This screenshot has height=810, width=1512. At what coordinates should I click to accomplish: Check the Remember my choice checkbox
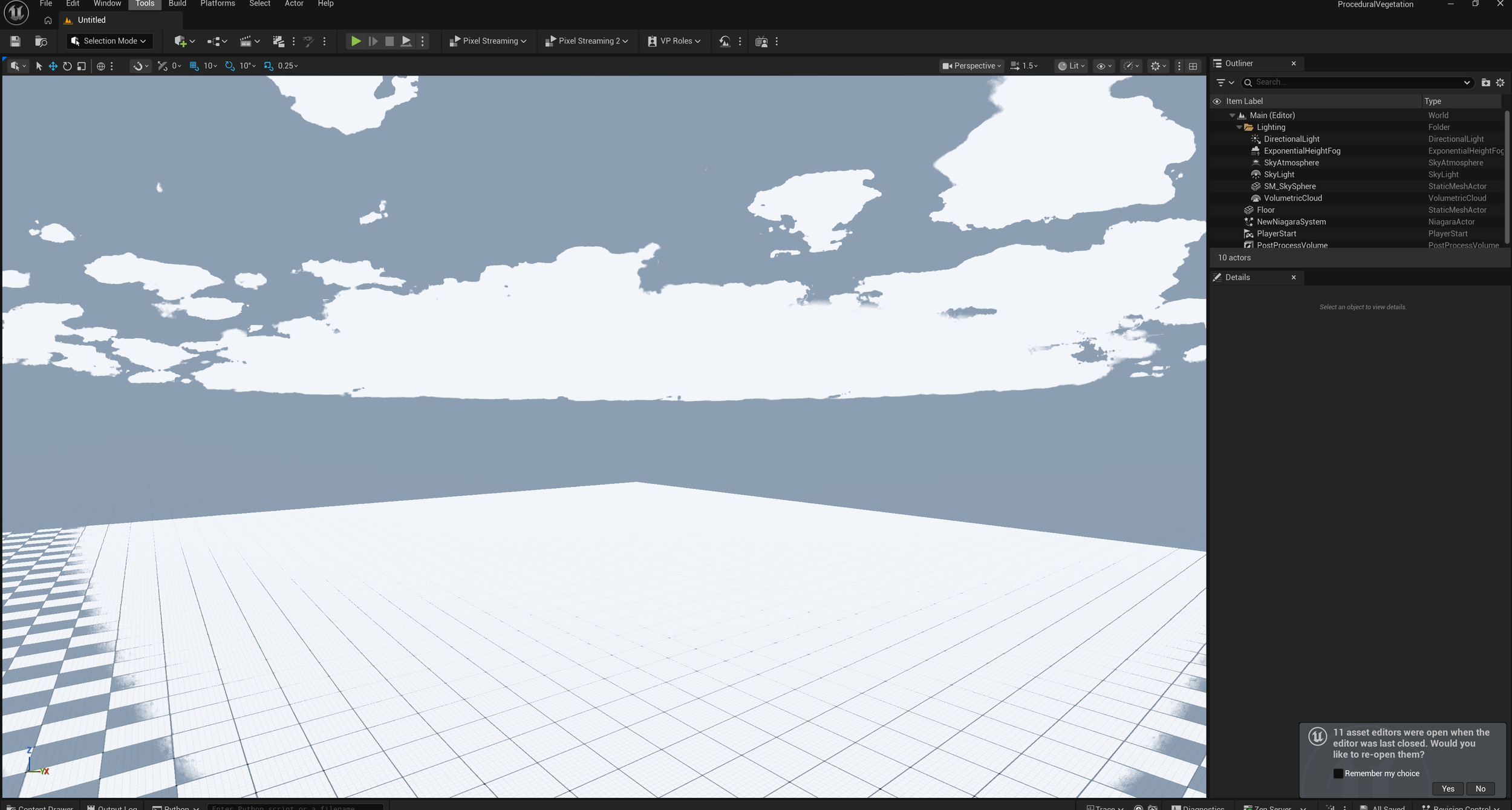pyautogui.click(x=1338, y=773)
